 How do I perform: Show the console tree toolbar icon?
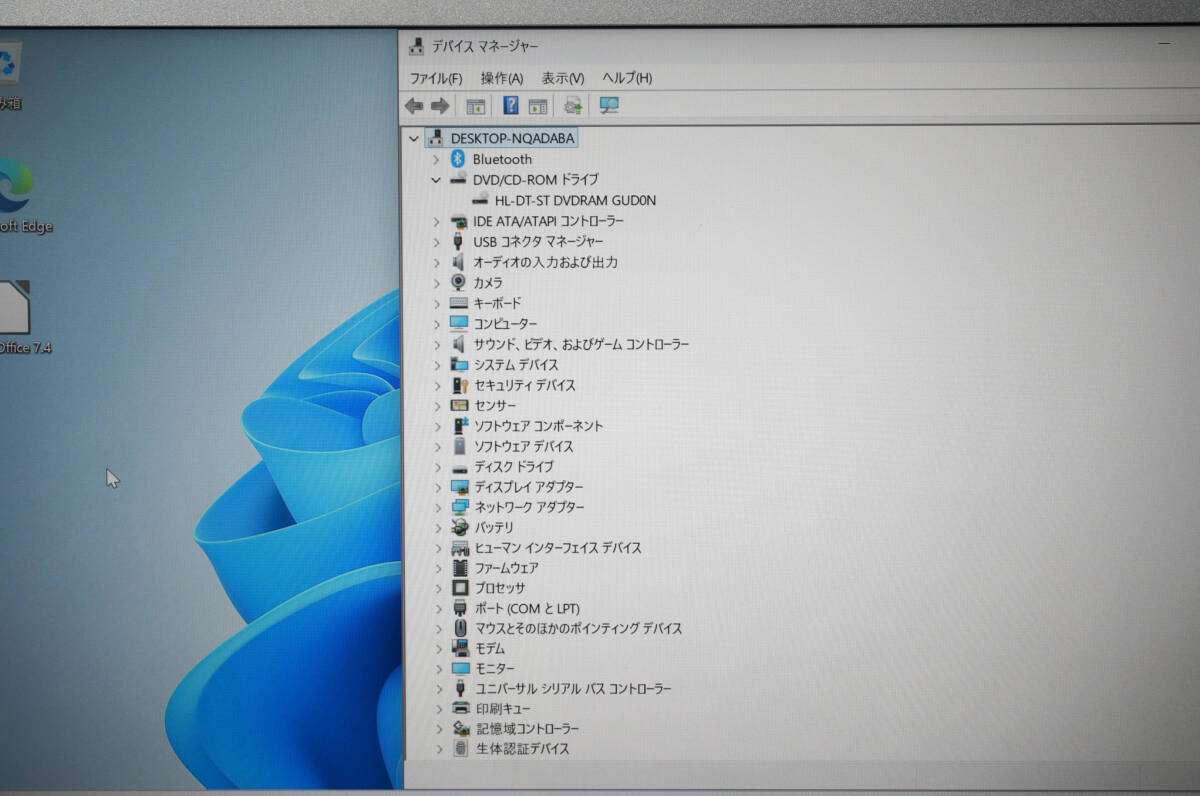(476, 106)
